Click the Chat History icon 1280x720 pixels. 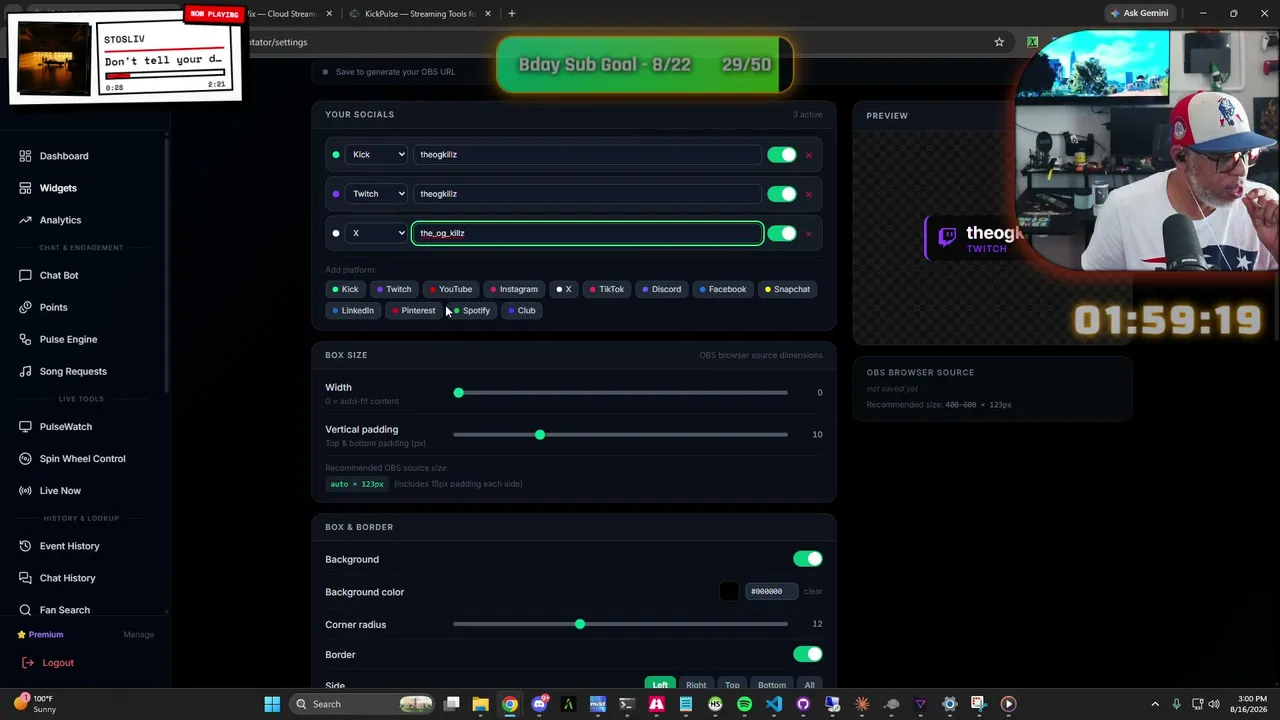(25, 578)
